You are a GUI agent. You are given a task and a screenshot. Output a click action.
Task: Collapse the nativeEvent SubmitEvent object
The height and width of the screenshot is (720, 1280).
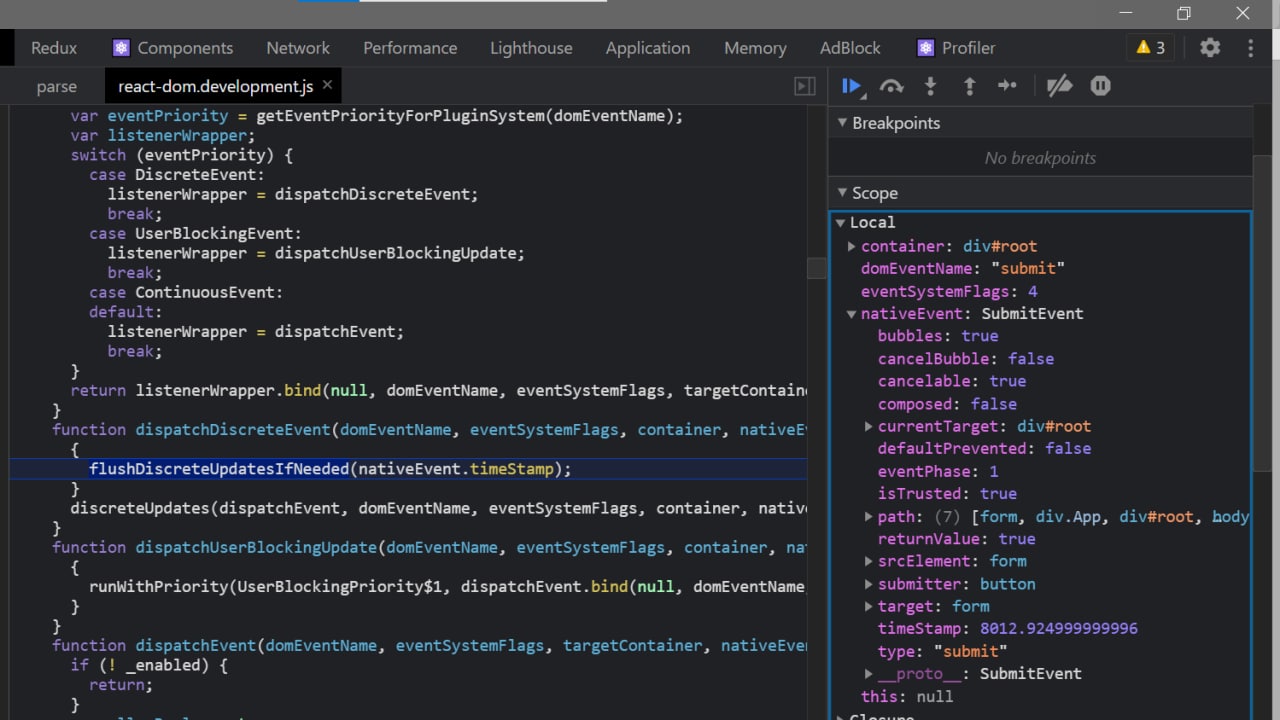[852, 314]
